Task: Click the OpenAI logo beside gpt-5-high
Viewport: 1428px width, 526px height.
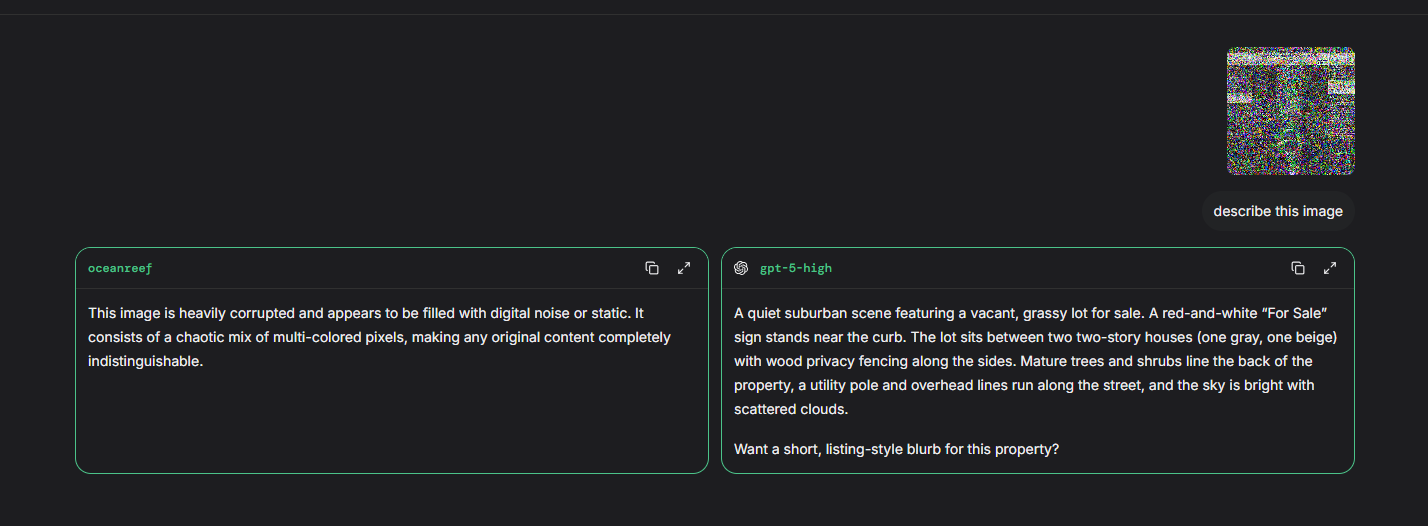Action: (x=741, y=268)
